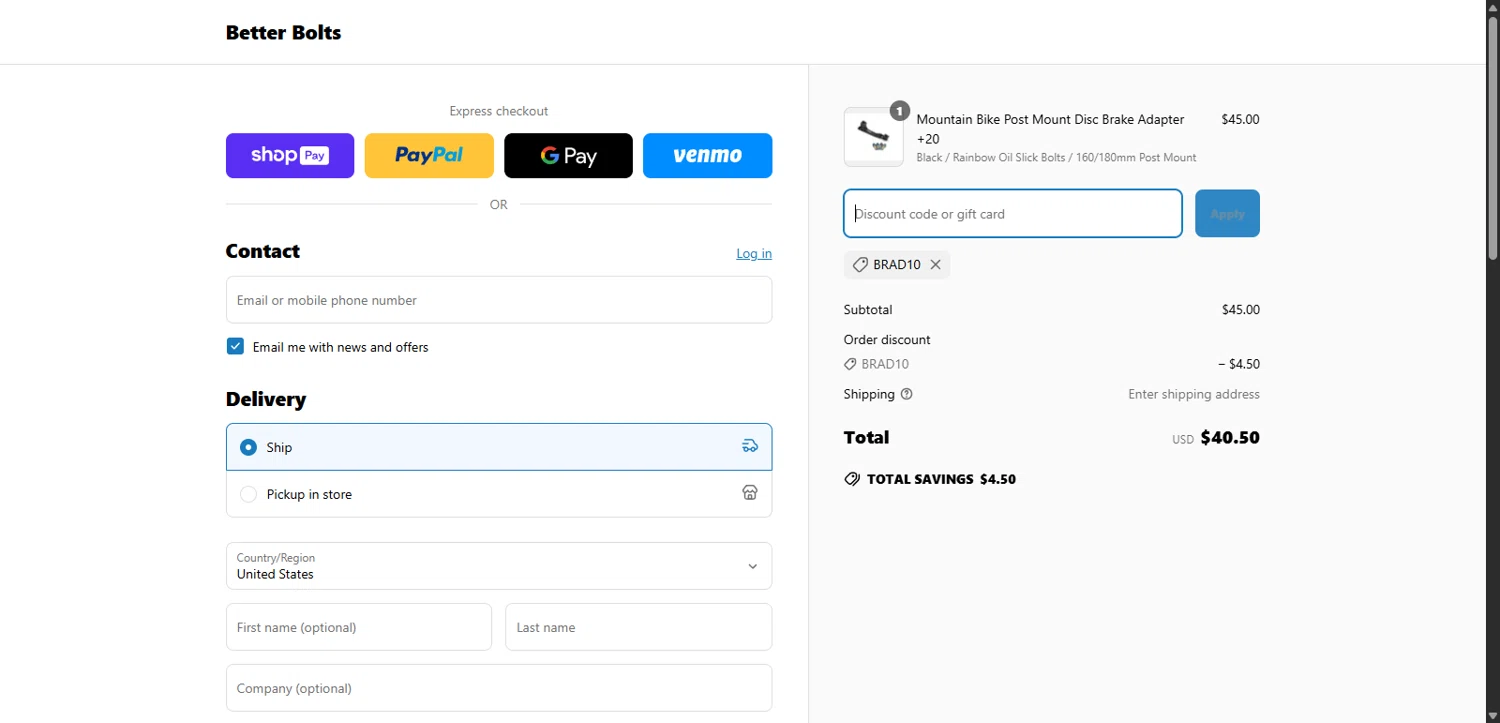
Task: Pay with the Shop Pay button
Action: tap(290, 156)
